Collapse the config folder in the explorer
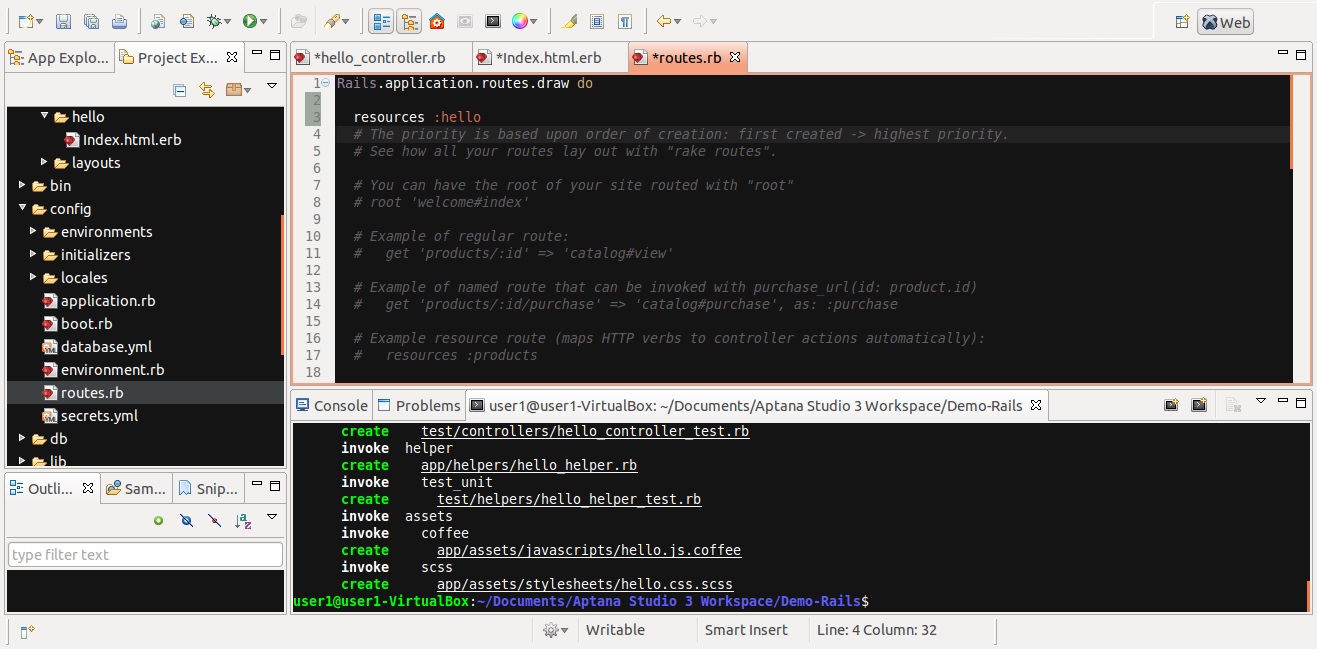This screenshot has height=649, width=1317. click(22, 208)
